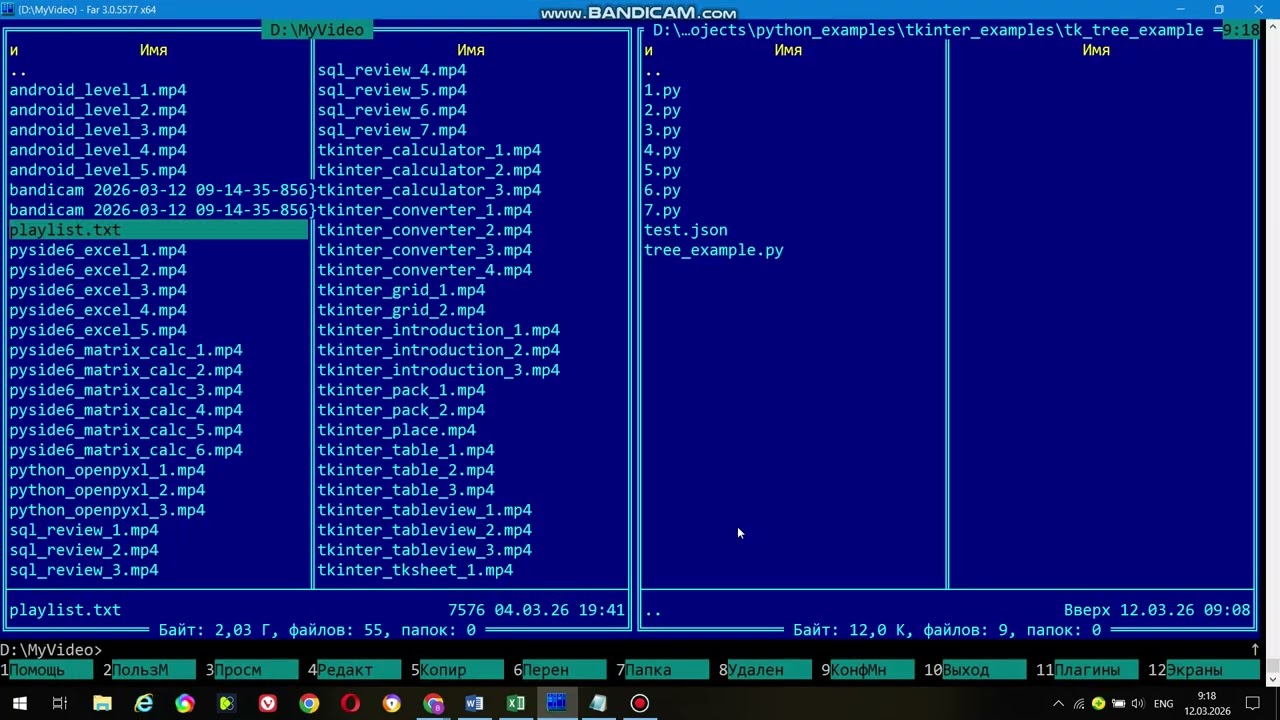Switch to Far Manager taskbar icon

pos(557,704)
